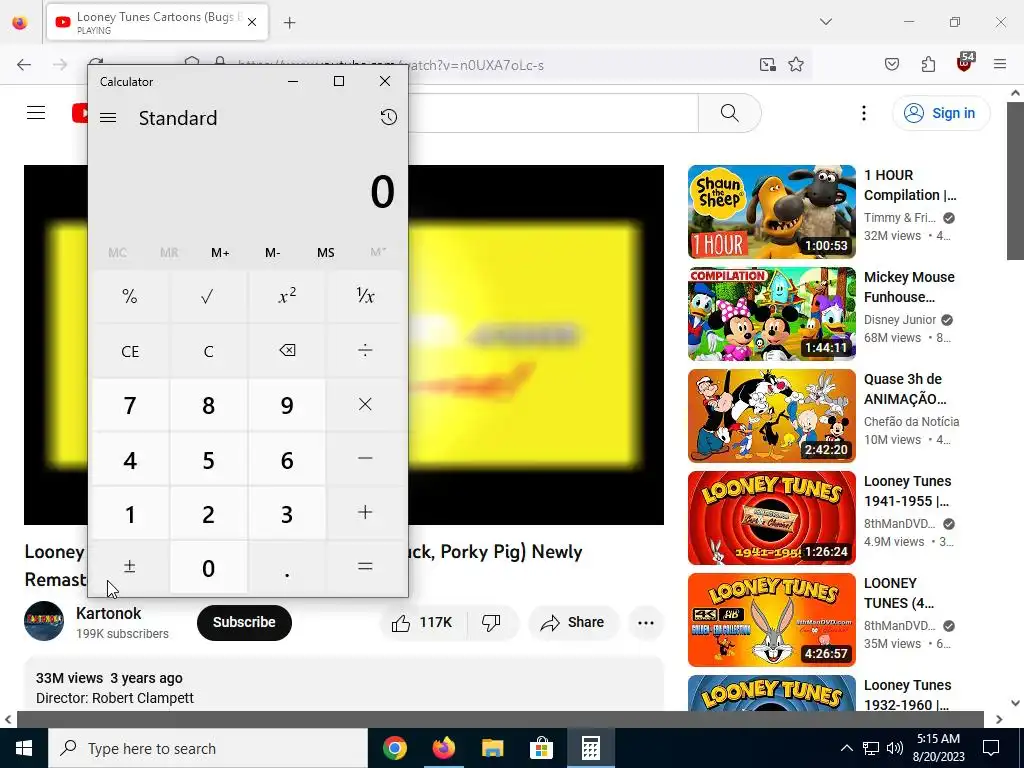Open the notification center icon

click(991, 748)
